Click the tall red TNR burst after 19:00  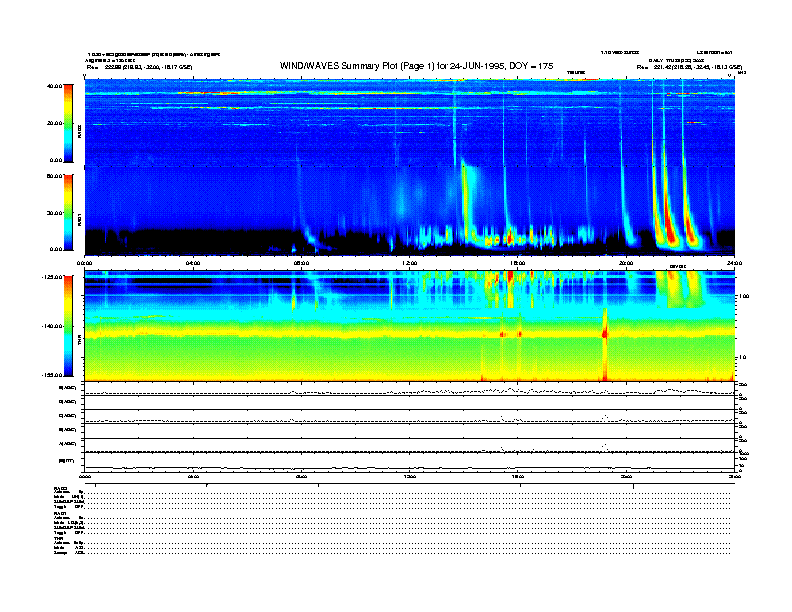pos(605,344)
